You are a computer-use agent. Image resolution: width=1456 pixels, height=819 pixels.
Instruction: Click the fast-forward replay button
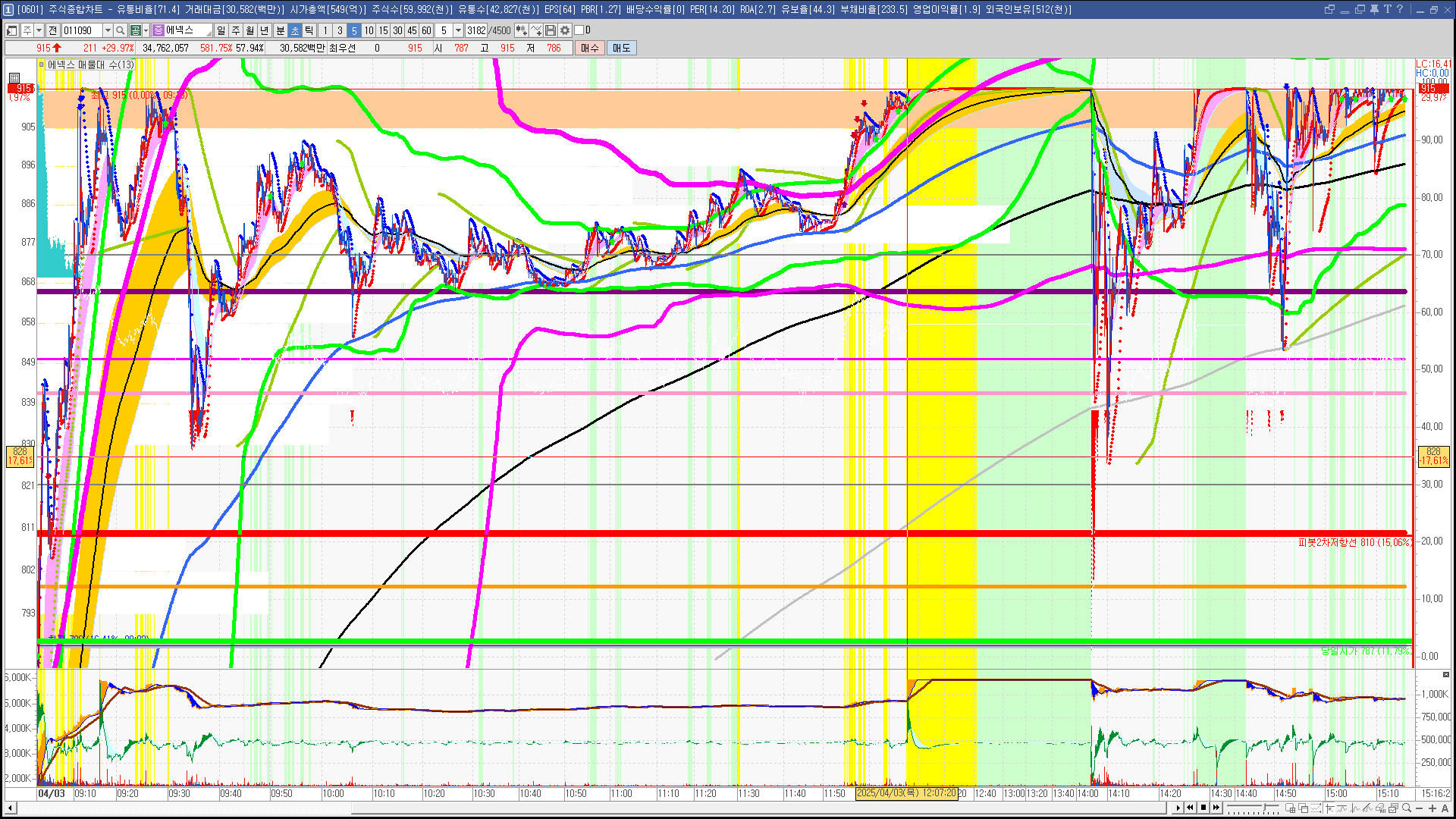[x=1216, y=808]
